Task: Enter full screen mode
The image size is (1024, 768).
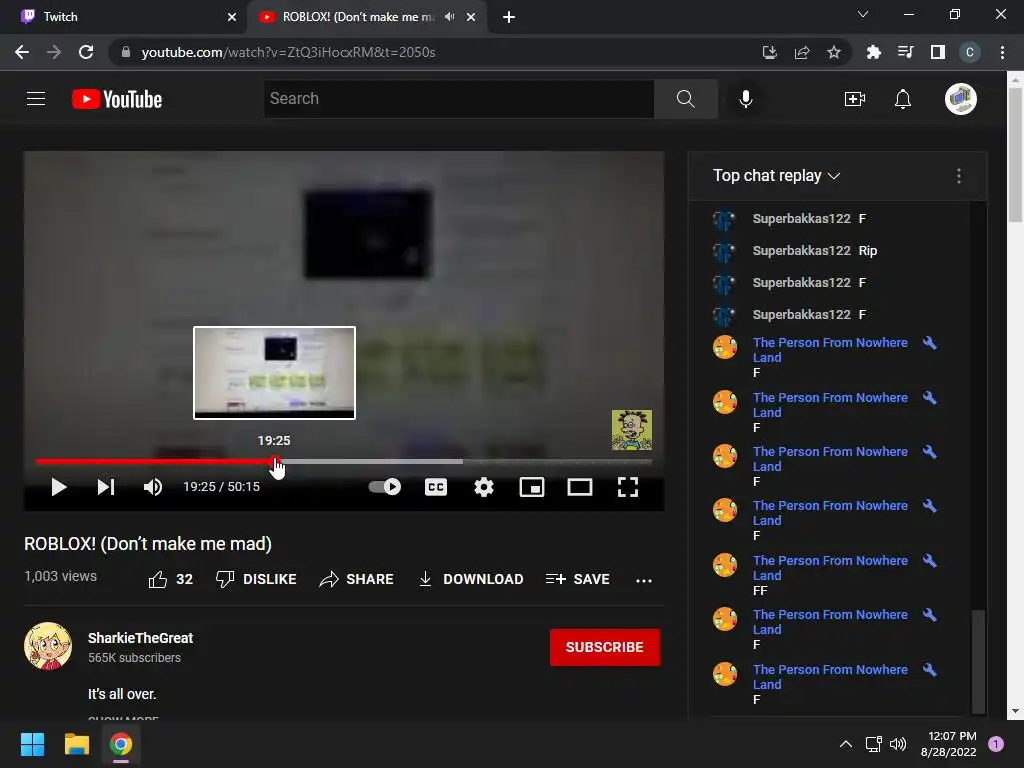Action: coord(628,487)
